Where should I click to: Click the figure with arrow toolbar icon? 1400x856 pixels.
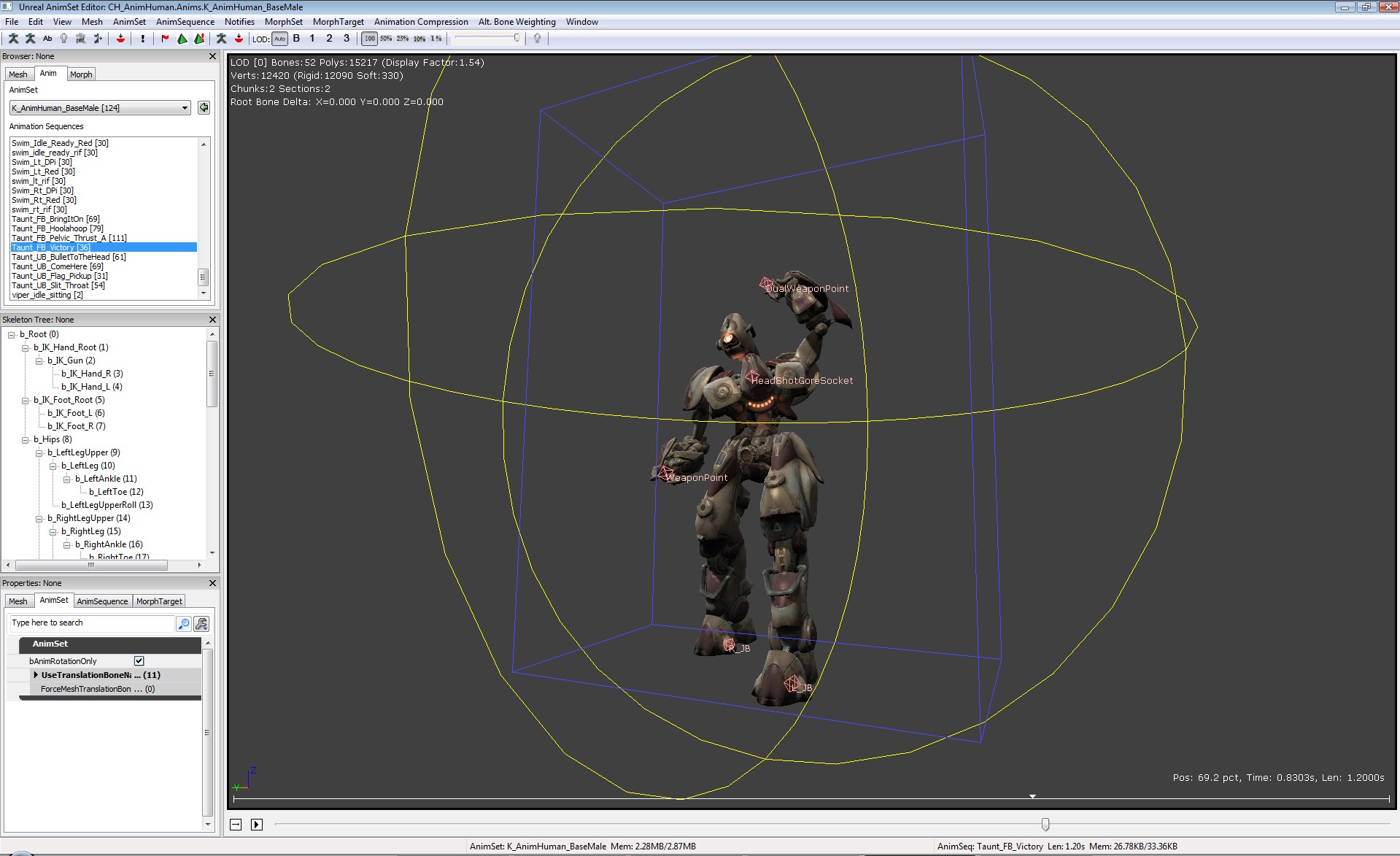coord(98,39)
